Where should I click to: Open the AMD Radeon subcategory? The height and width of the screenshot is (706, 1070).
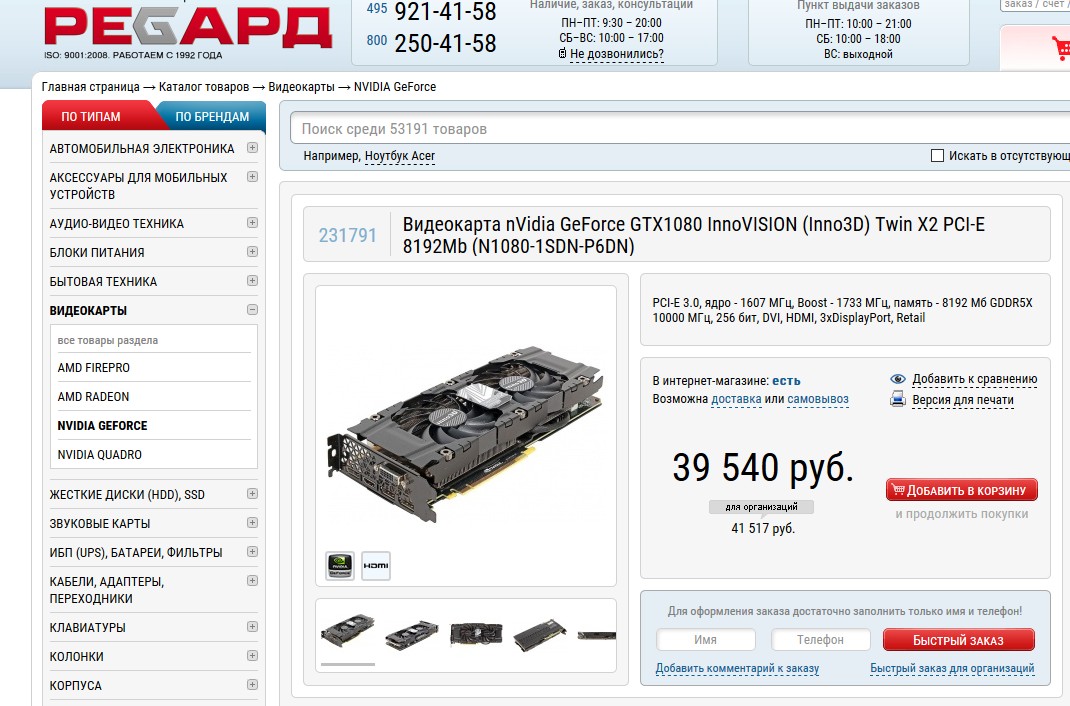pos(94,397)
